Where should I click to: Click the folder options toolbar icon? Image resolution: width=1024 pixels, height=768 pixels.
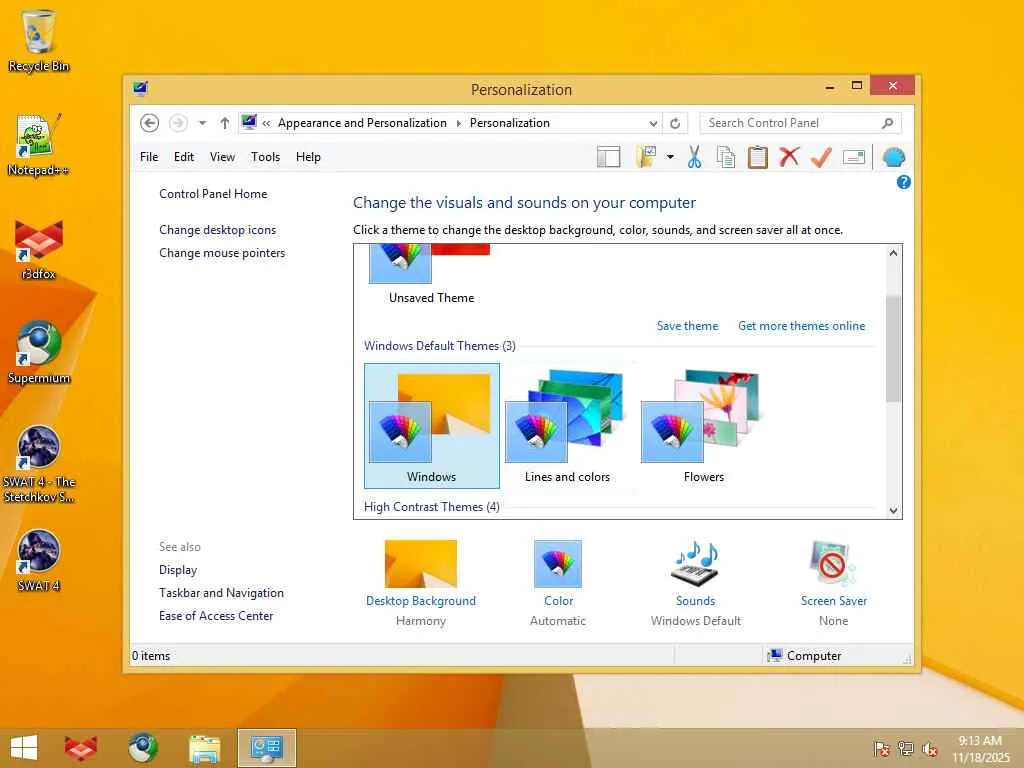[x=645, y=157]
